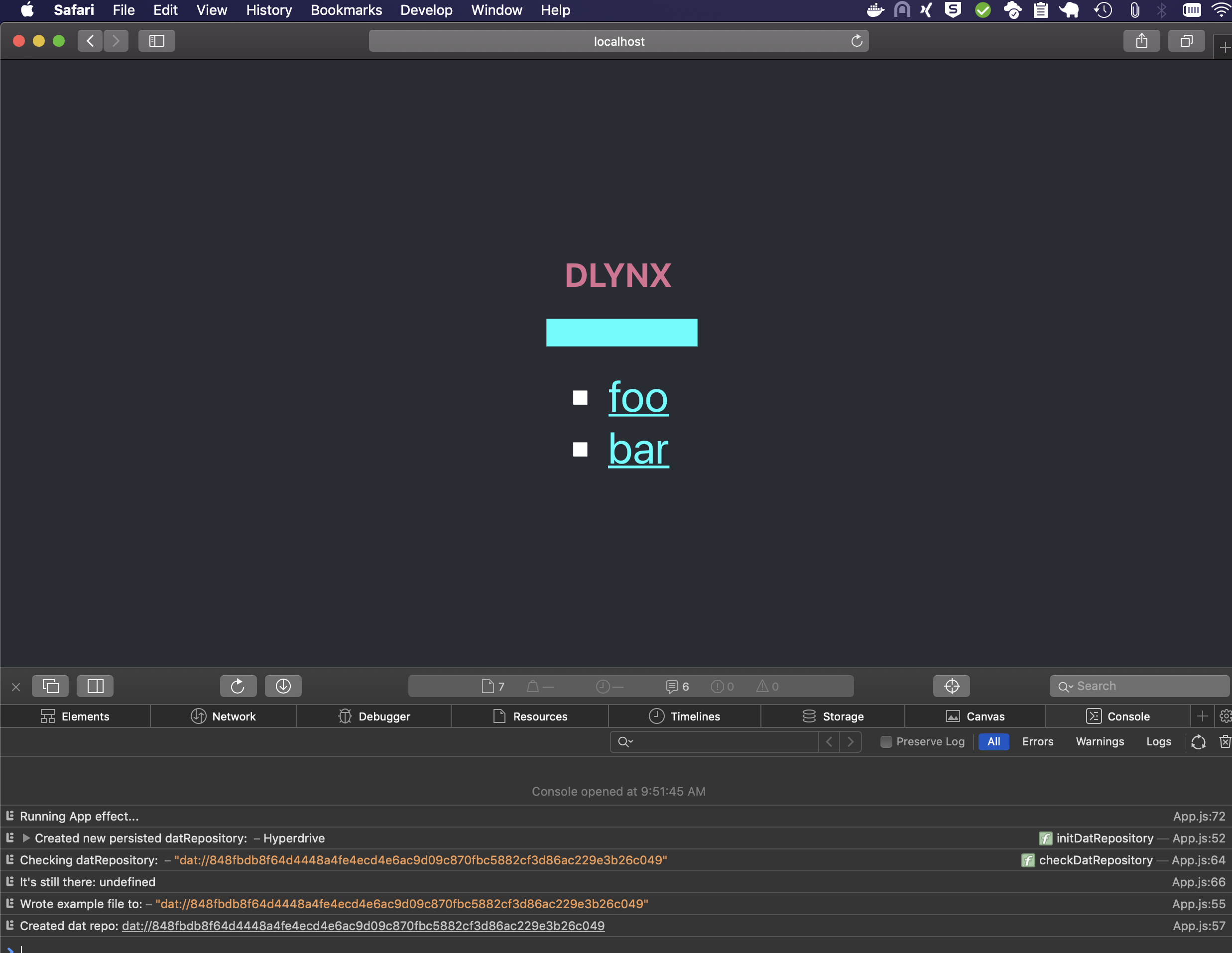Open the inspector Search field dropdown
Image resolution: width=1232 pixels, height=953 pixels.
(x=1065, y=686)
